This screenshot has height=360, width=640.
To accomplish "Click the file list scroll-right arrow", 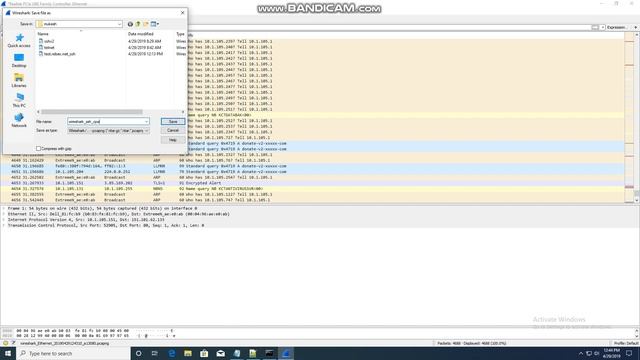I will (x=183, y=112).
